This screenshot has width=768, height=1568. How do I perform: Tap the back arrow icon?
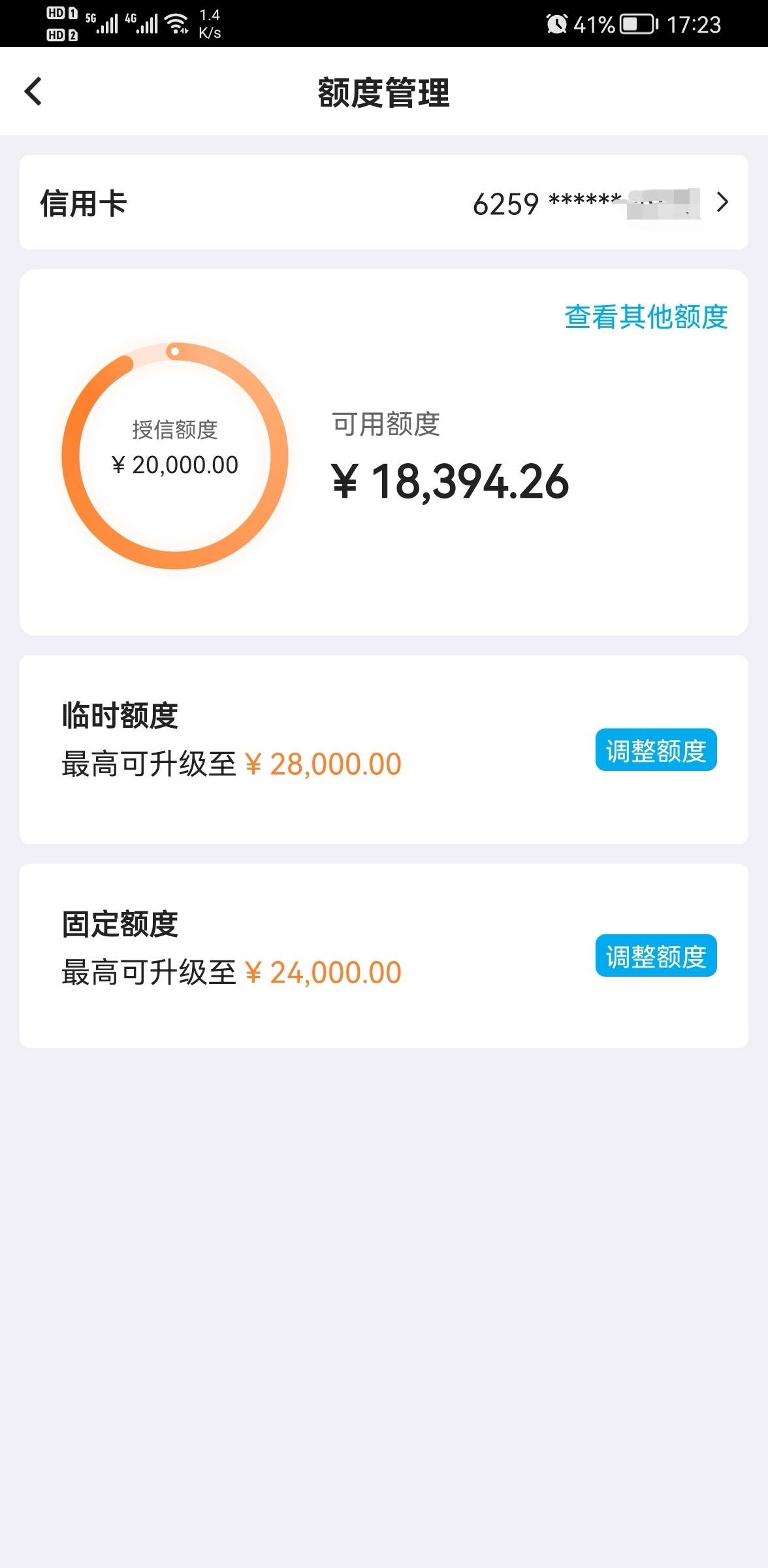tap(33, 91)
